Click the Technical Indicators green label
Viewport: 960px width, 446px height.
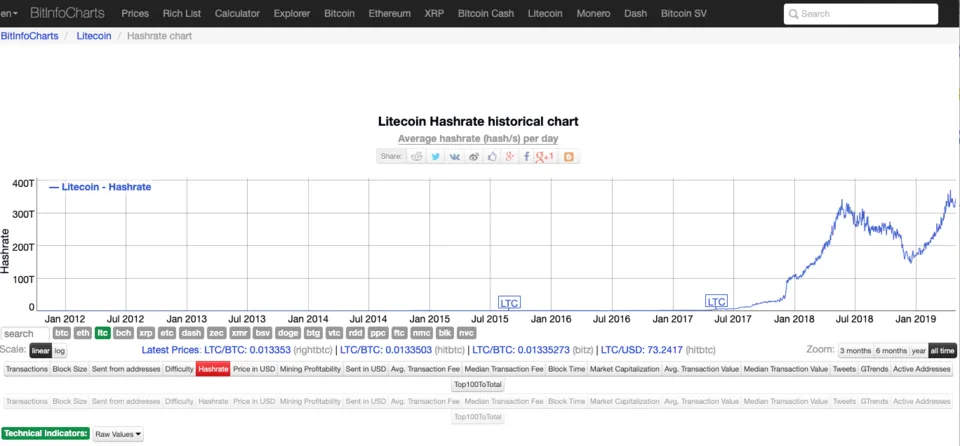45,434
